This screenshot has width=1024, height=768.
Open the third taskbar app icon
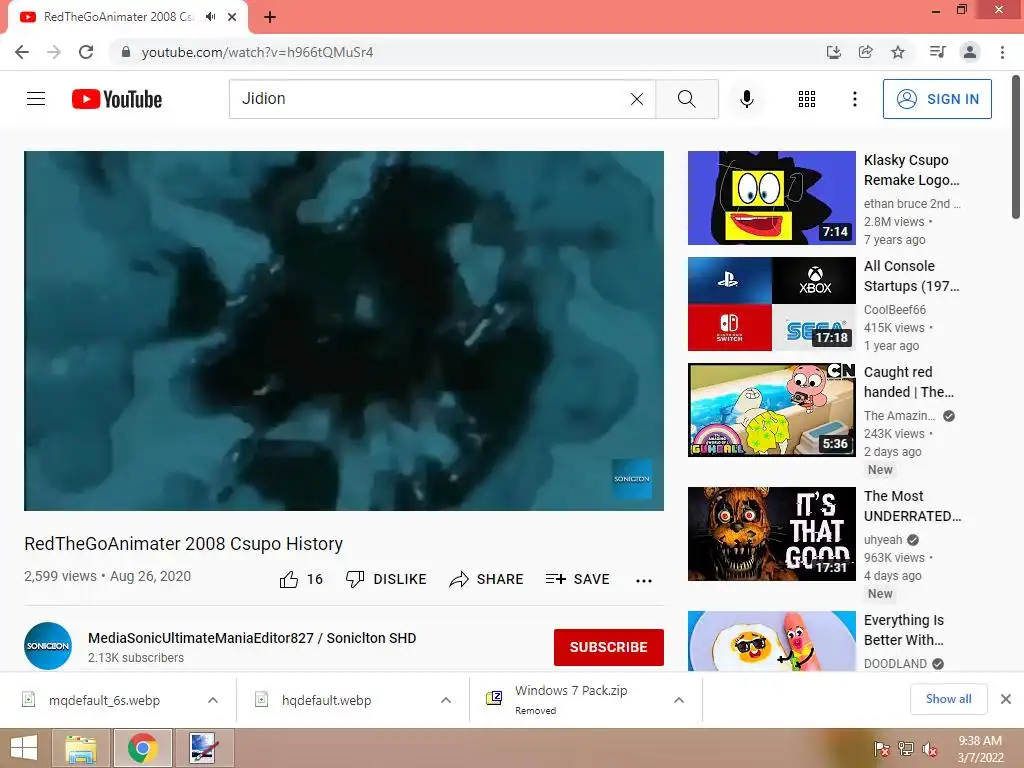pyautogui.click(x=203, y=748)
